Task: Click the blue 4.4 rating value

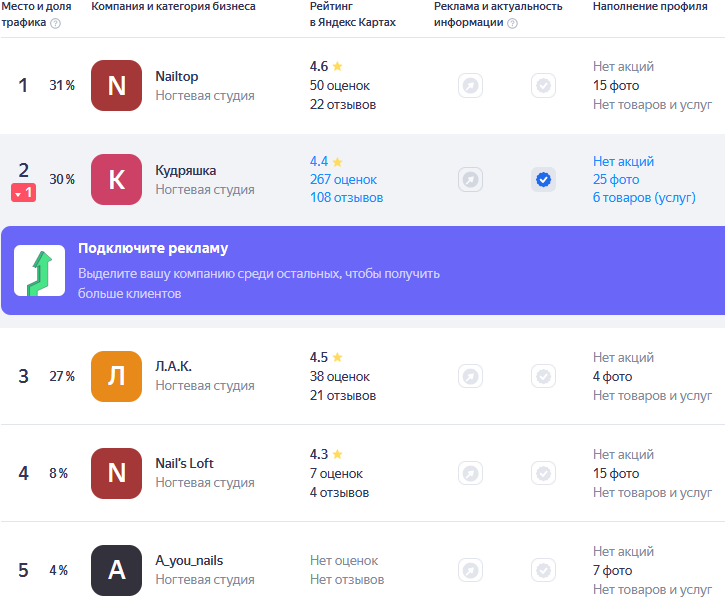Action: pos(319,161)
